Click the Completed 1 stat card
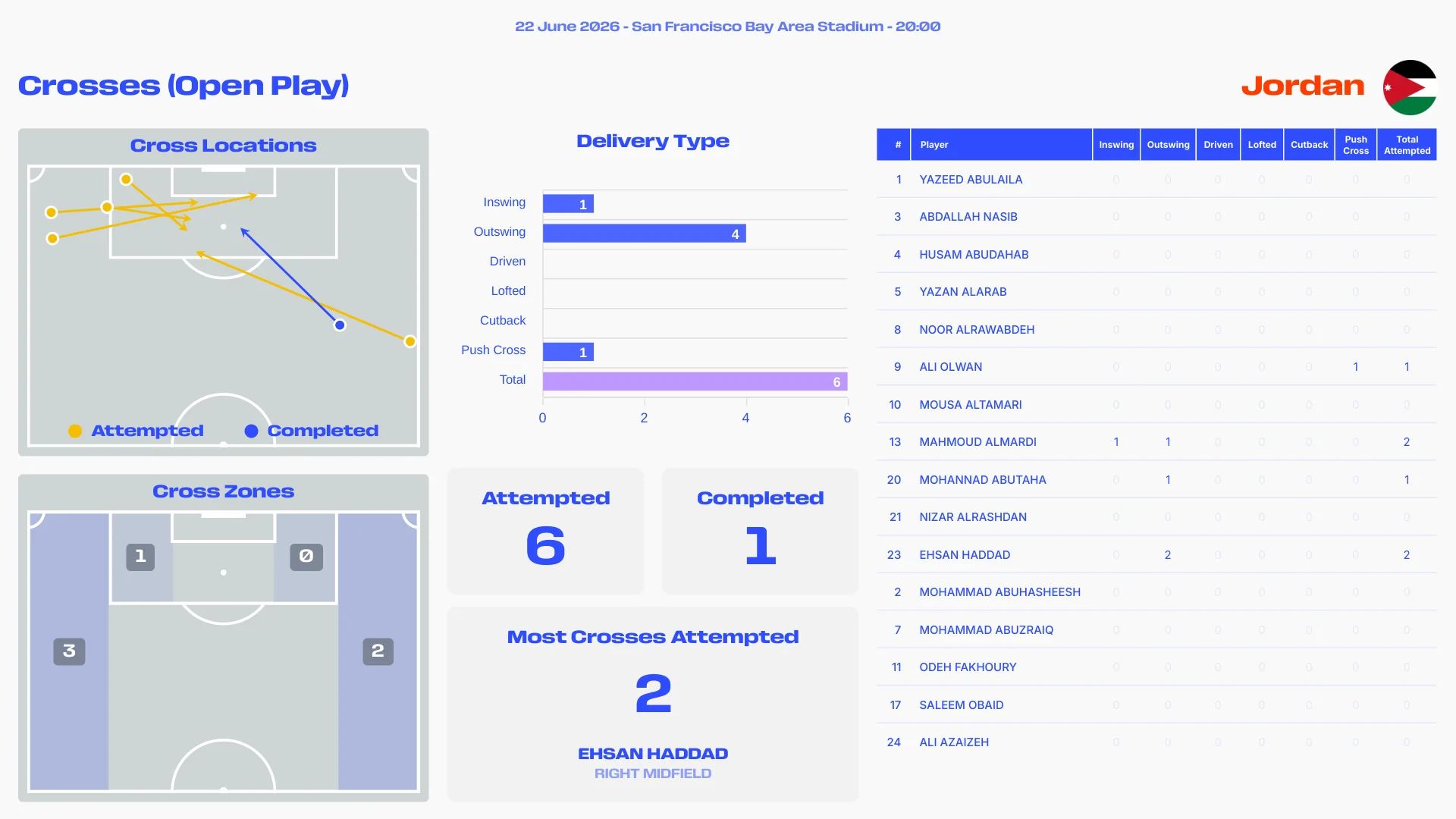Screen dimensions: 1456x819 coord(760,531)
